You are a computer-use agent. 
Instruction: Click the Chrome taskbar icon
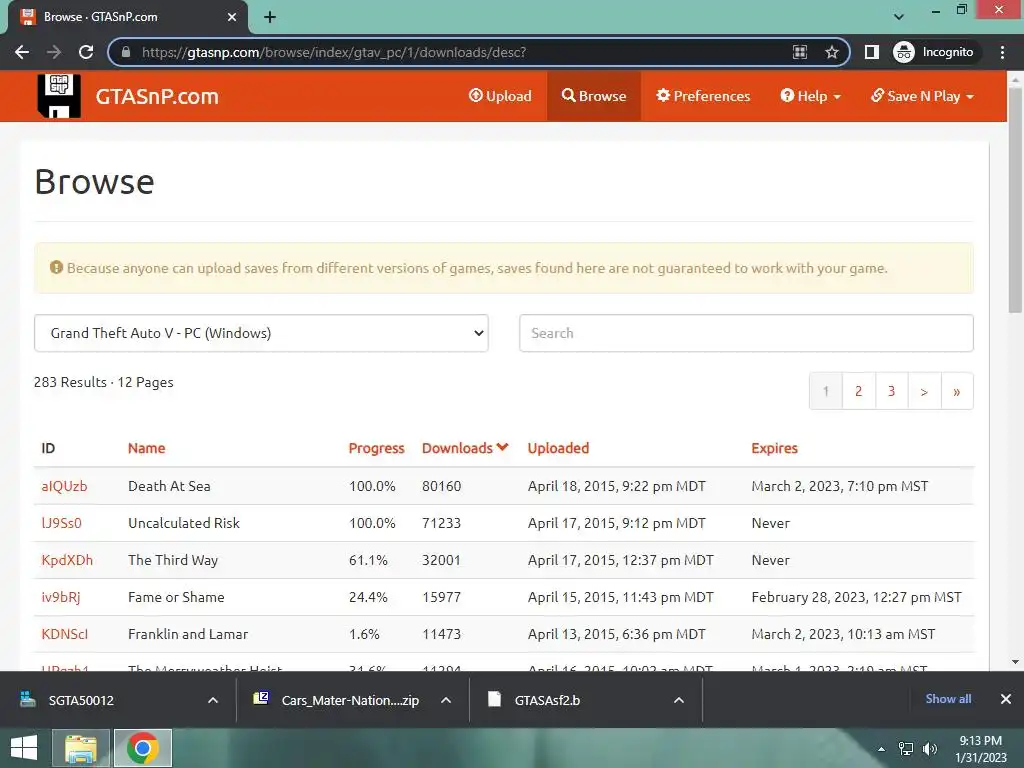pyautogui.click(x=143, y=748)
